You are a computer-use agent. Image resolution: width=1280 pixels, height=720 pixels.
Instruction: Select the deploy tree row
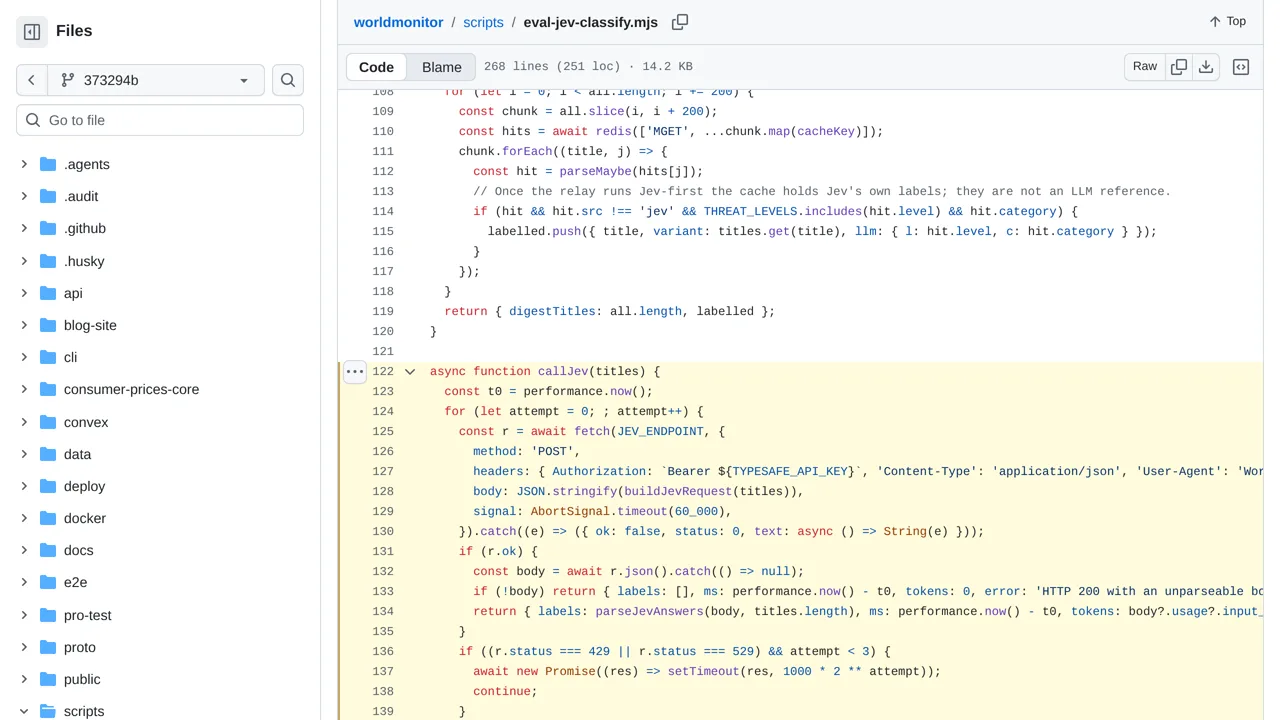click(x=160, y=486)
